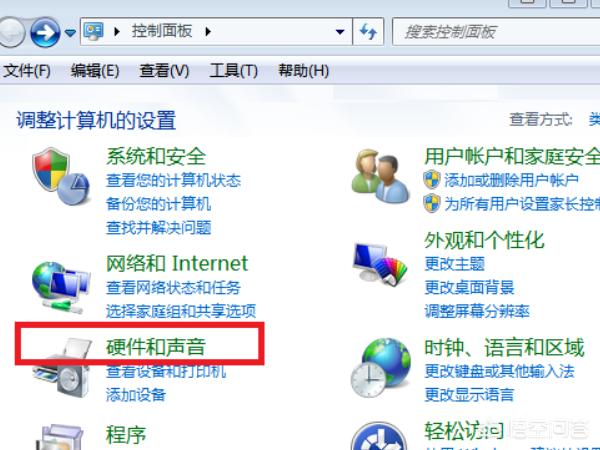Image resolution: width=600 pixels, height=450 pixels.
Task: Click the 更改桌面背景 link
Action: click(x=470, y=287)
